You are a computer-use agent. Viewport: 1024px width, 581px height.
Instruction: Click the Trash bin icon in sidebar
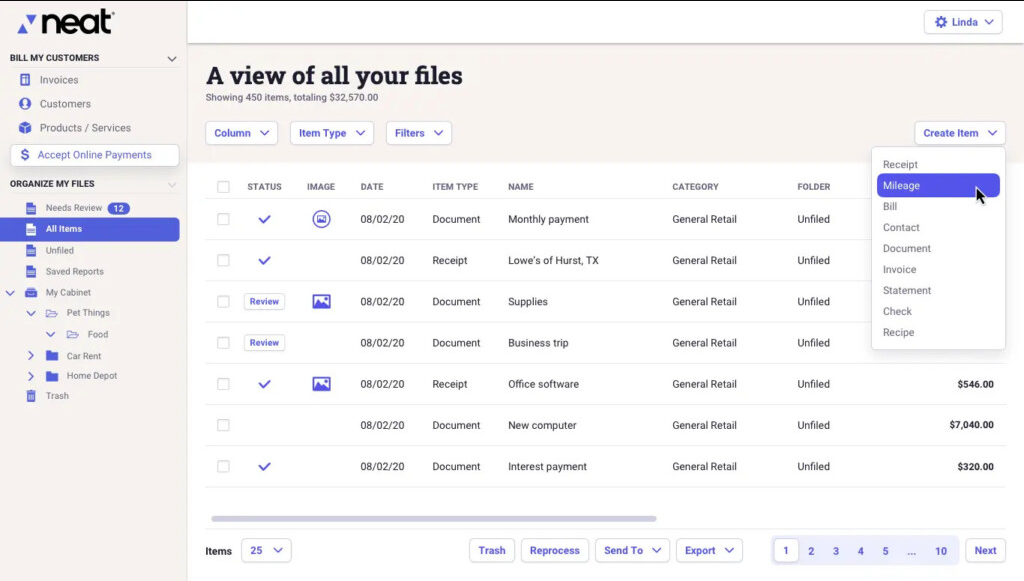[31, 396]
